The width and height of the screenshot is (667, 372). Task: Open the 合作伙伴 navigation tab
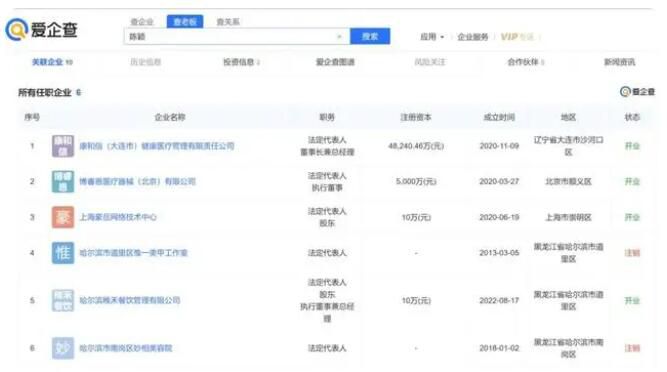pyautogui.click(x=526, y=62)
